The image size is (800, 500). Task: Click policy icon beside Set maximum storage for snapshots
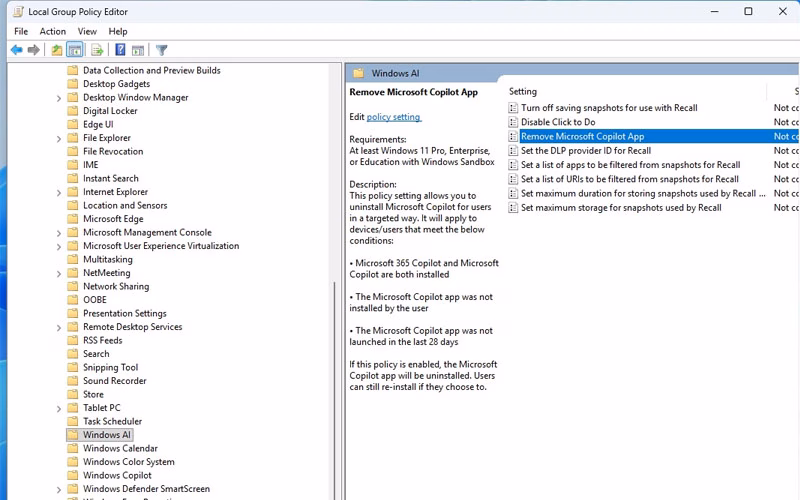click(513, 208)
